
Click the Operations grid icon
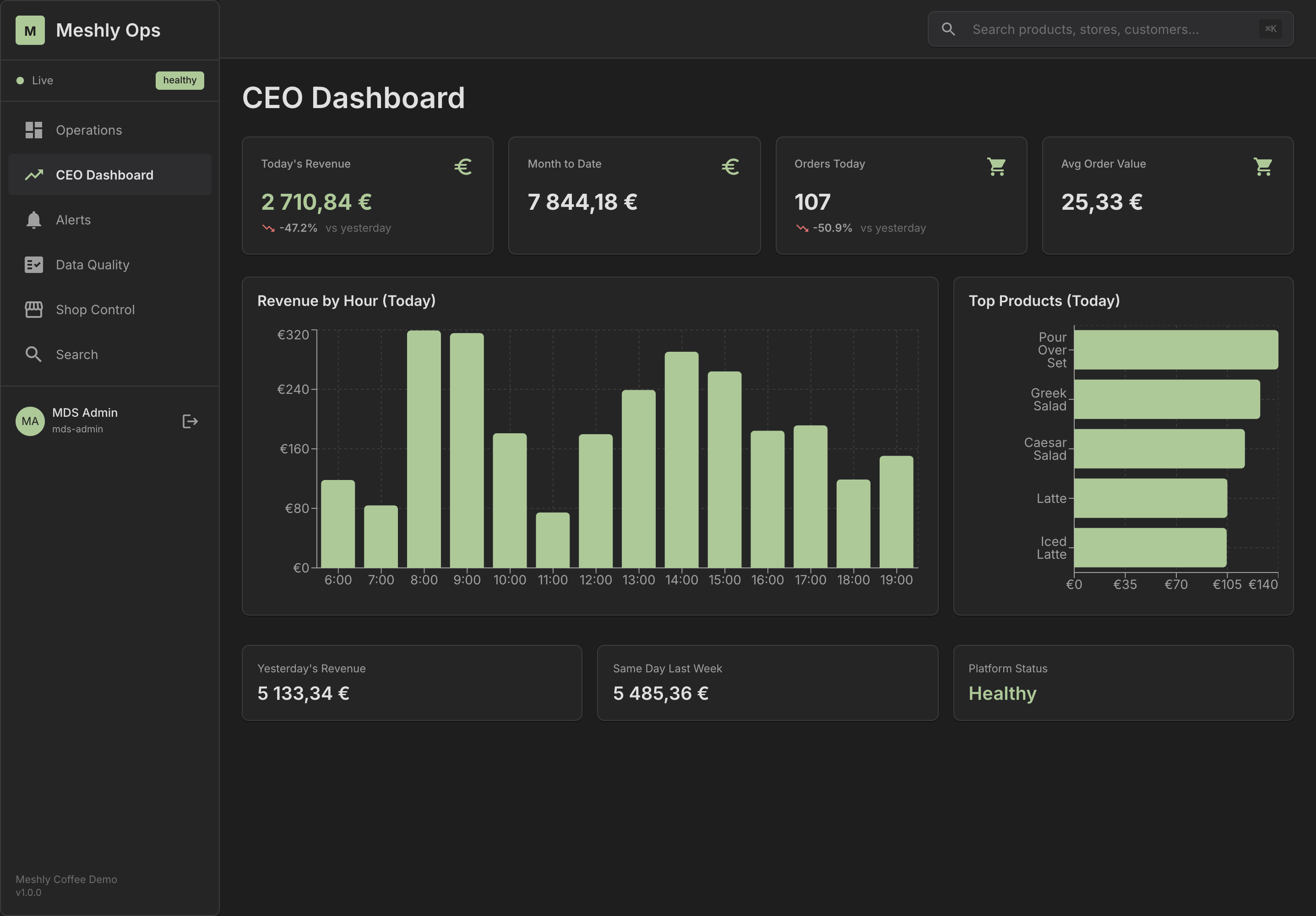(34, 130)
